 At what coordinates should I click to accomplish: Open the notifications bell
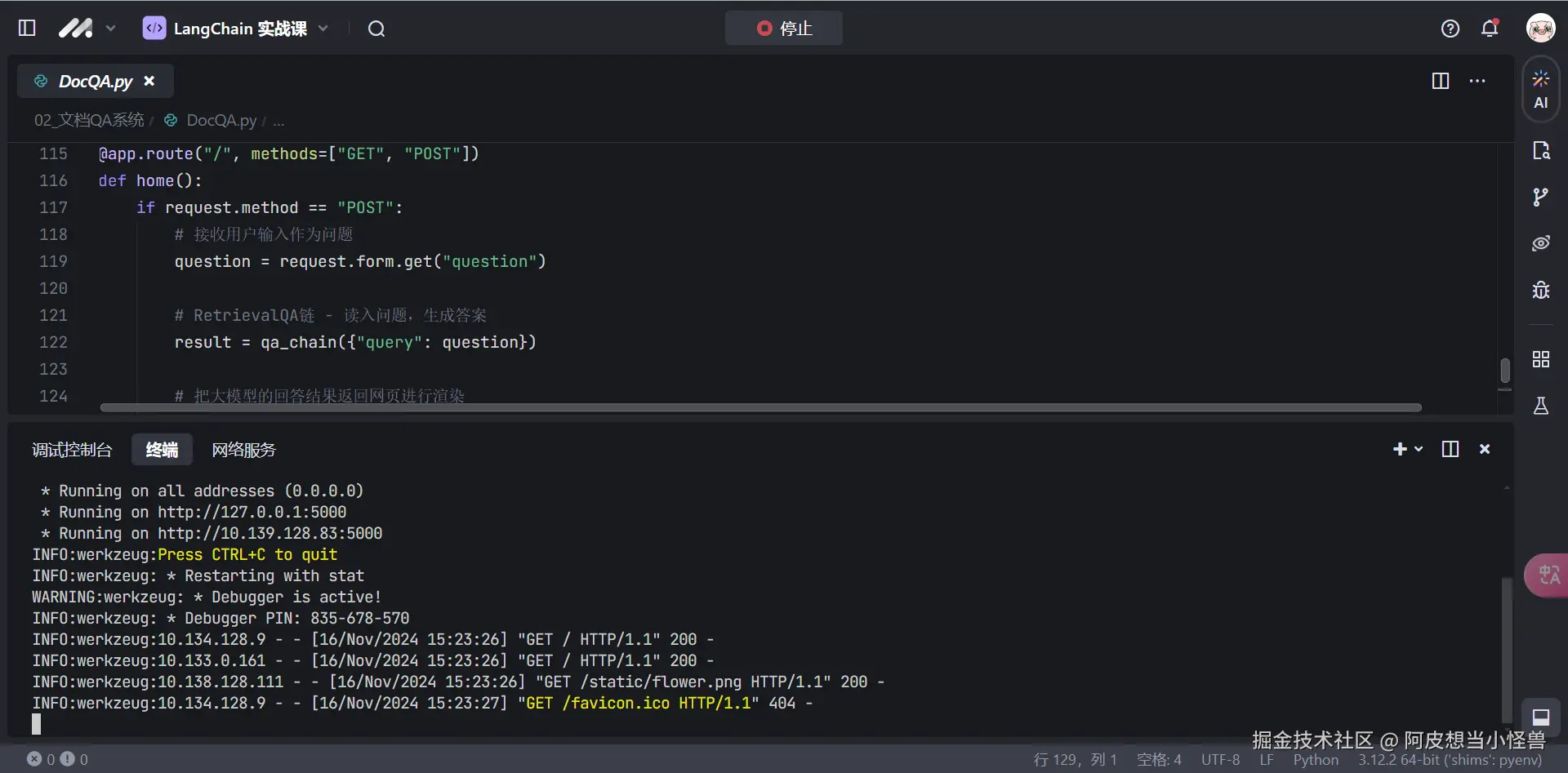point(1490,29)
